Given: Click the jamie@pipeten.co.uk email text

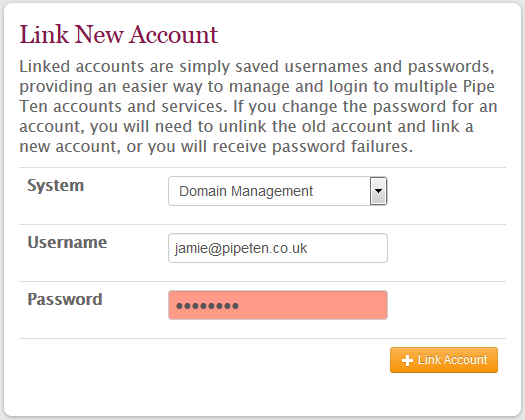Looking at the screenshot, I should coord(241,248).
